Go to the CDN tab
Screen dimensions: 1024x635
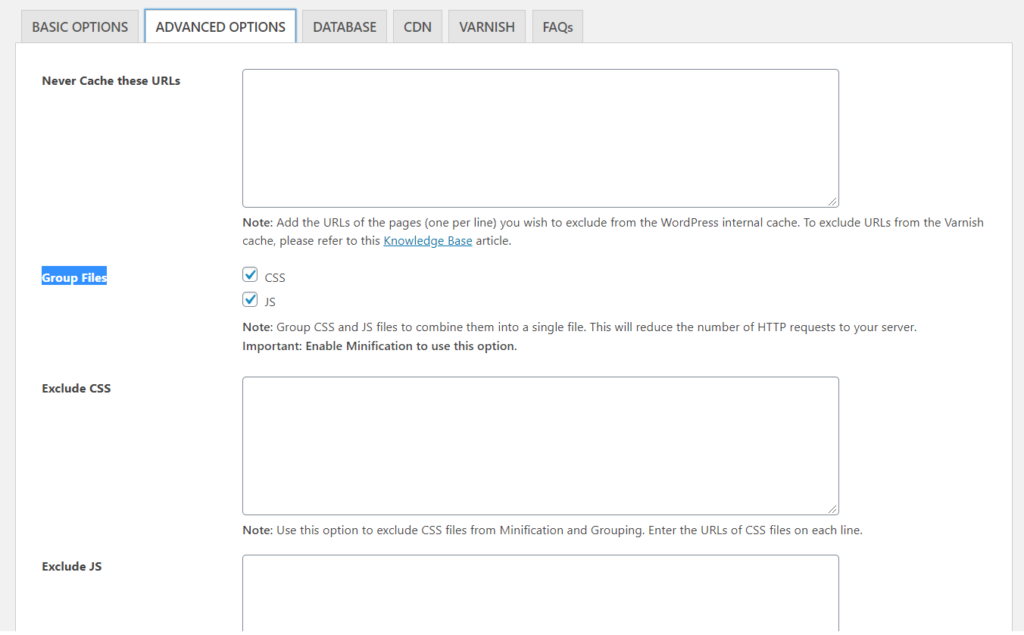tap(417, 27)
